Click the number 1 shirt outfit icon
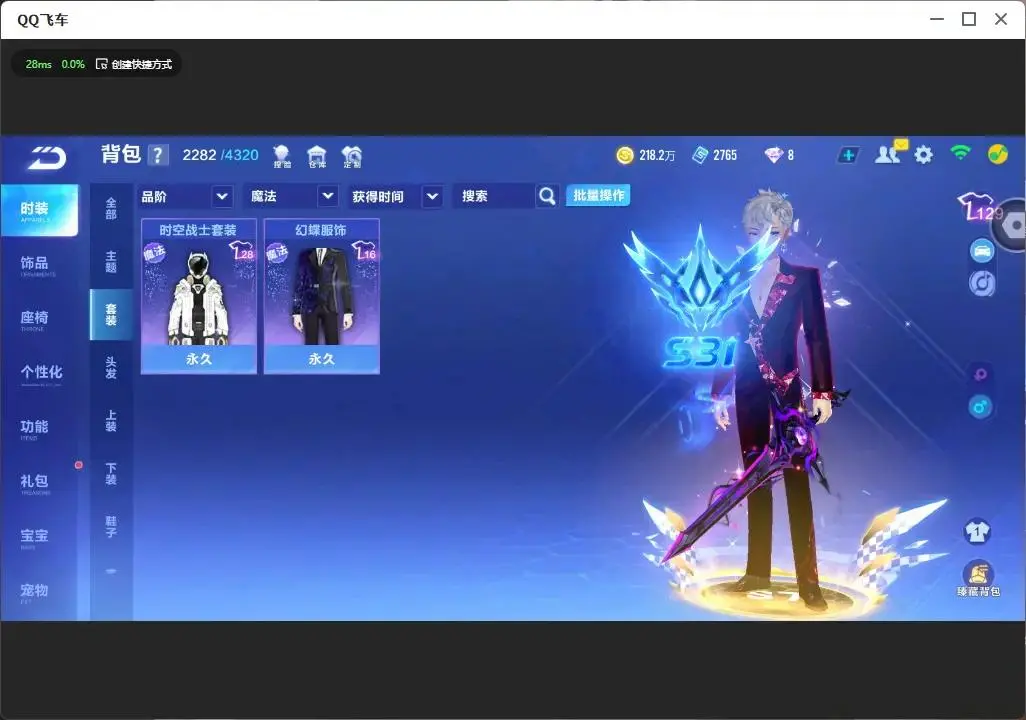The image size is (1026, 720). pyautogui.click(x=977, y=531)
